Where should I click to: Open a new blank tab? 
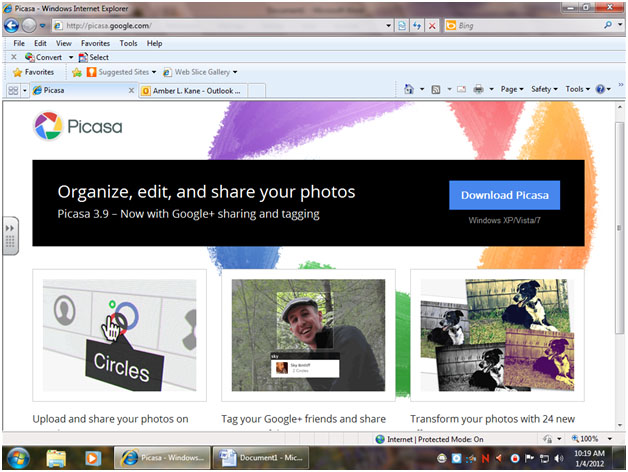(x=256, y=91)
